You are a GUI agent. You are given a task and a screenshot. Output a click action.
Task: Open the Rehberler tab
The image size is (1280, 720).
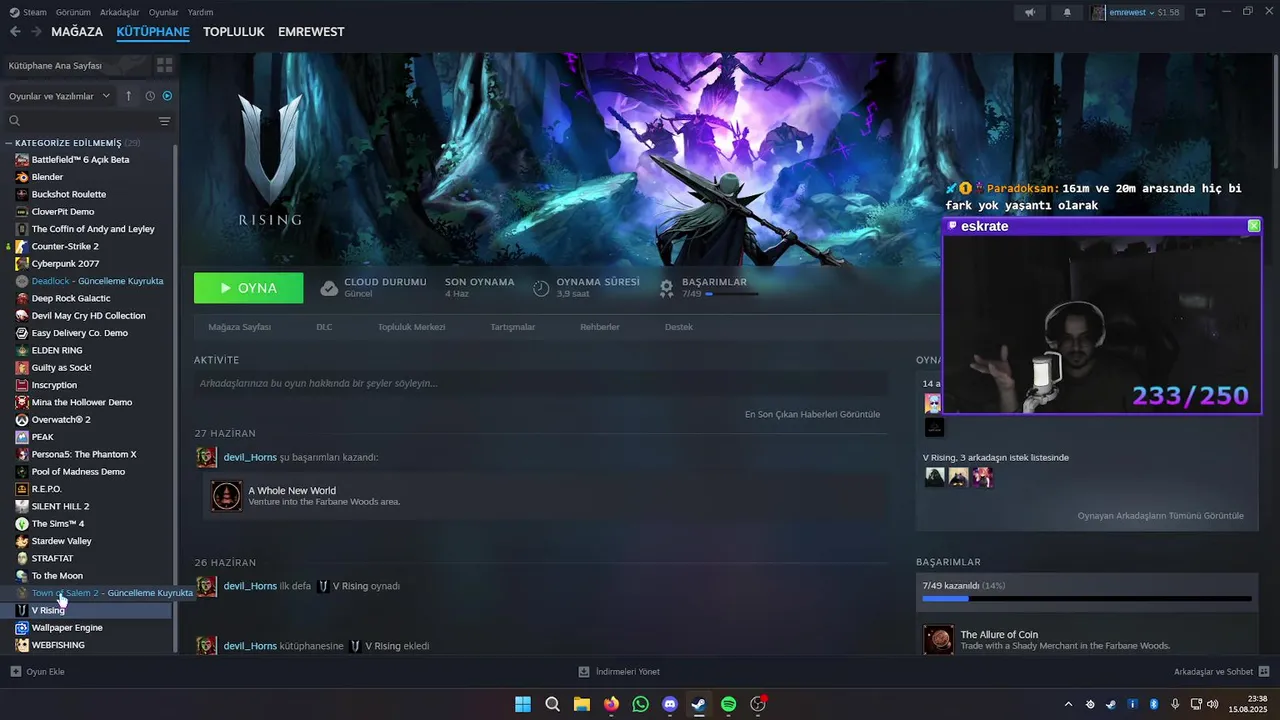click(x=600, y=327)
